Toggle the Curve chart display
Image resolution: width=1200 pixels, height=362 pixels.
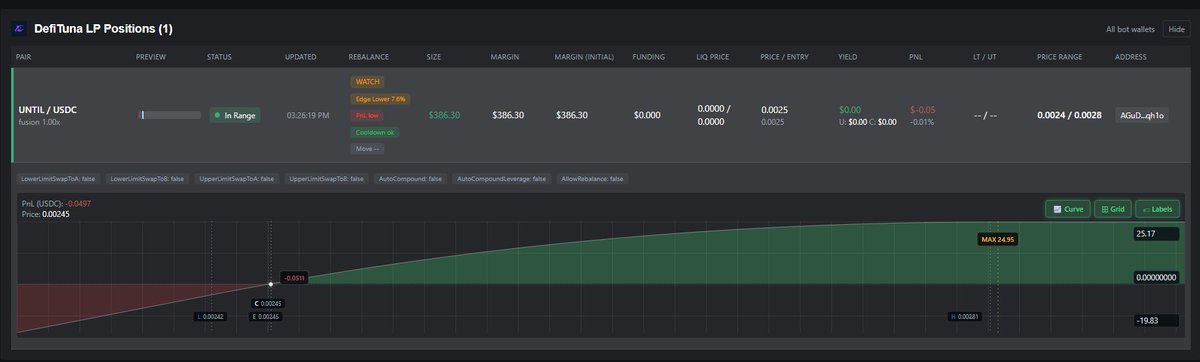point(1067,209)
